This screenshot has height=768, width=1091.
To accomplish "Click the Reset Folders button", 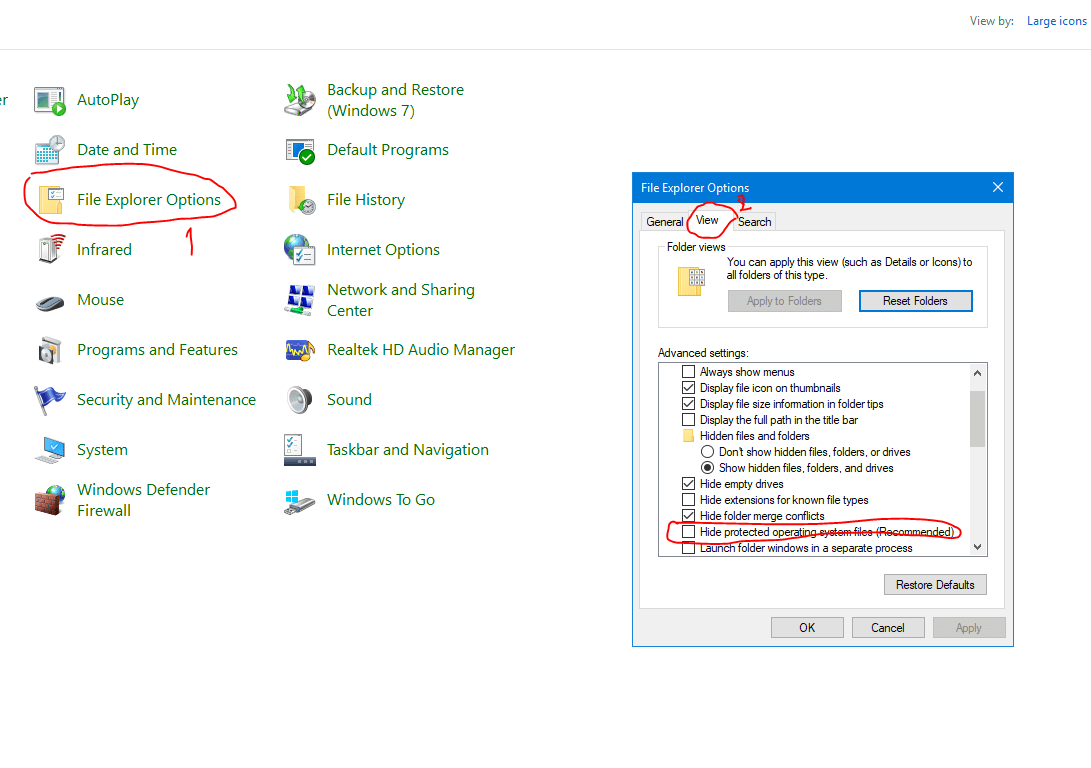I will click(915, 301).
